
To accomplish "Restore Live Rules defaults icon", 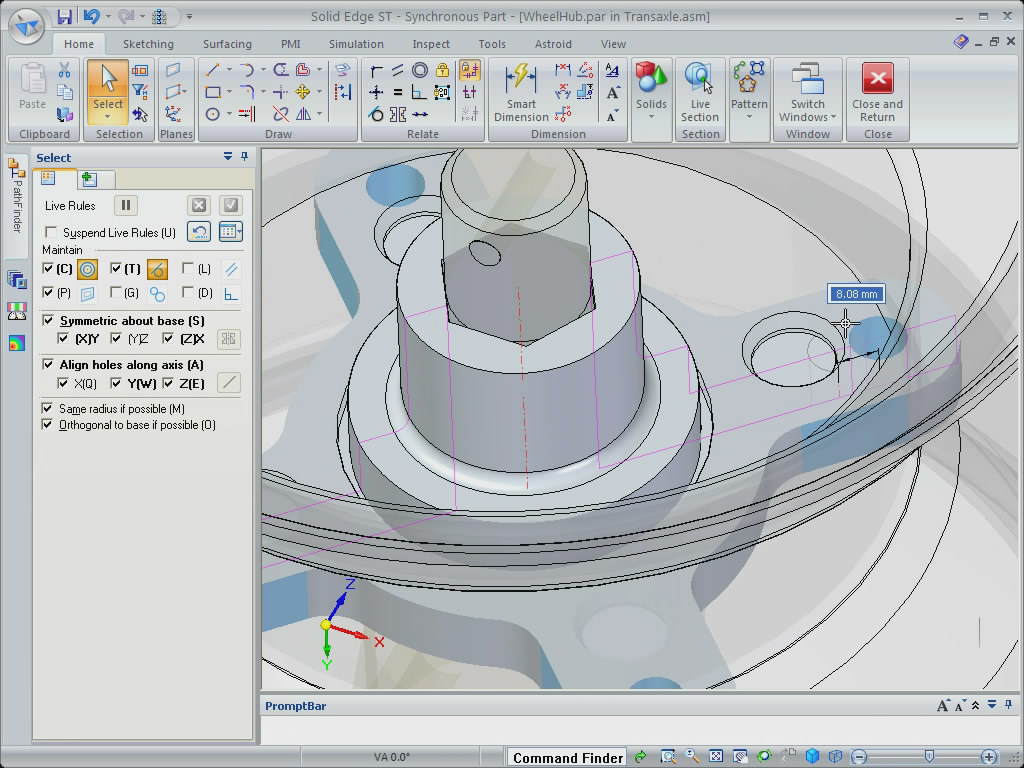I will coord(199,232).
